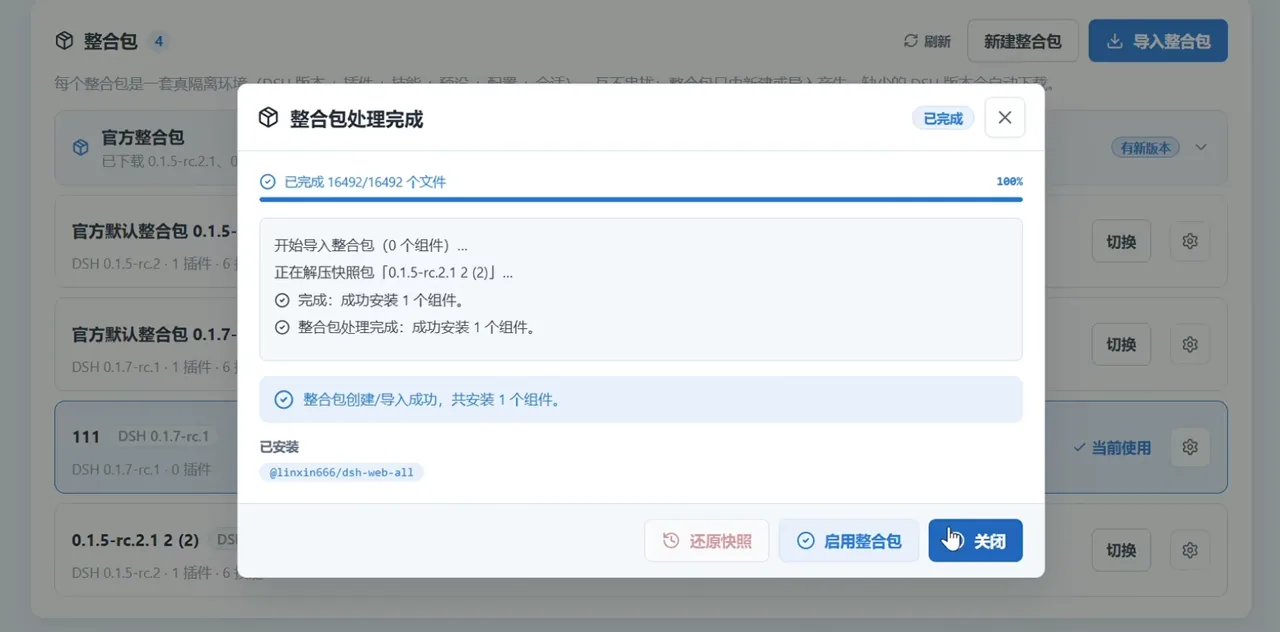Screen dimensions: 1280x632
Task: Click 切换 for 官方默认整合包 0.1.7
Action: pos(1121,344)
